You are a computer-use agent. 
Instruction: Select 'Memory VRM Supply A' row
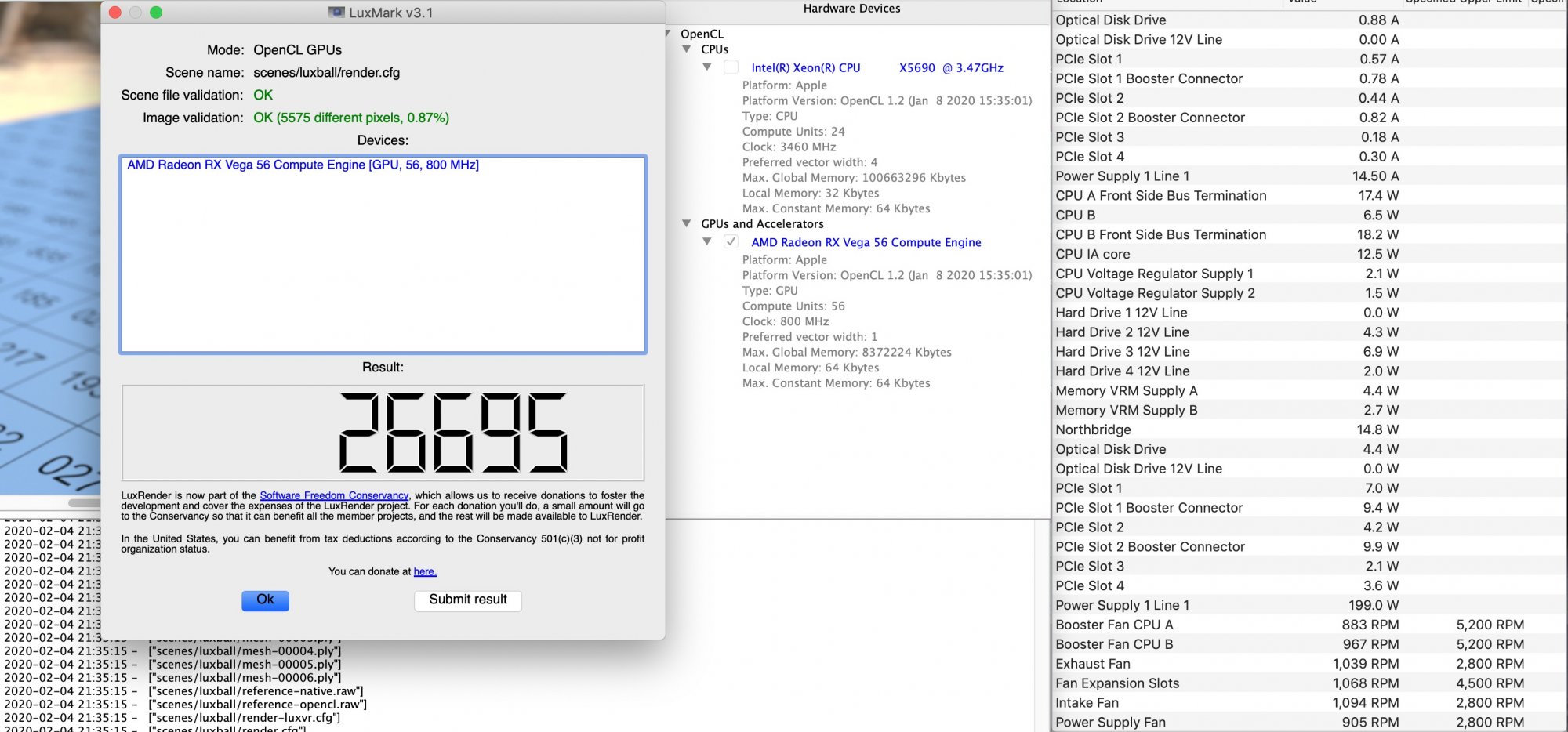tap(1308, 391)
